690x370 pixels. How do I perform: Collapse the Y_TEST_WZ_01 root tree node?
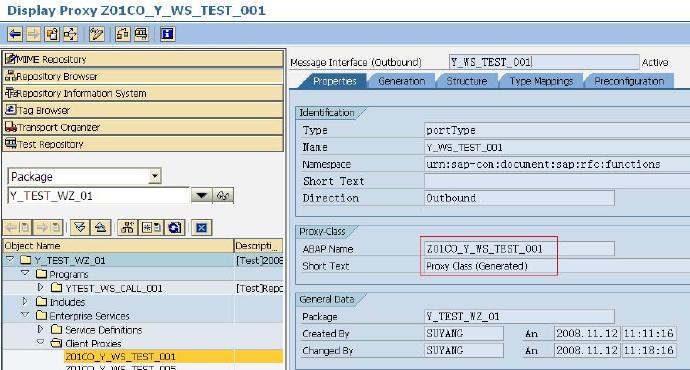click(10, 260)
